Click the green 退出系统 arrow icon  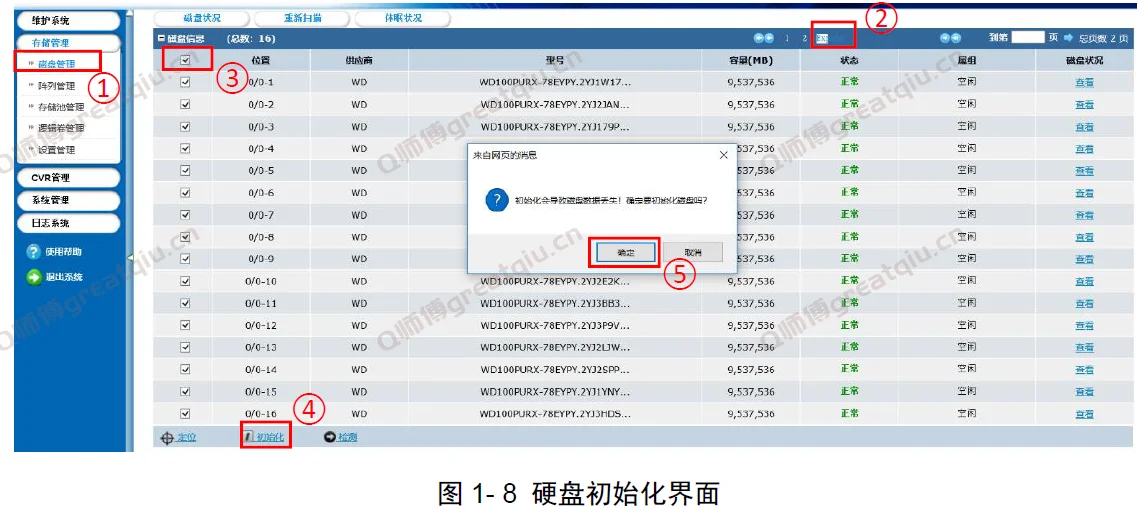pyautogui.click(x=33, y=277)
